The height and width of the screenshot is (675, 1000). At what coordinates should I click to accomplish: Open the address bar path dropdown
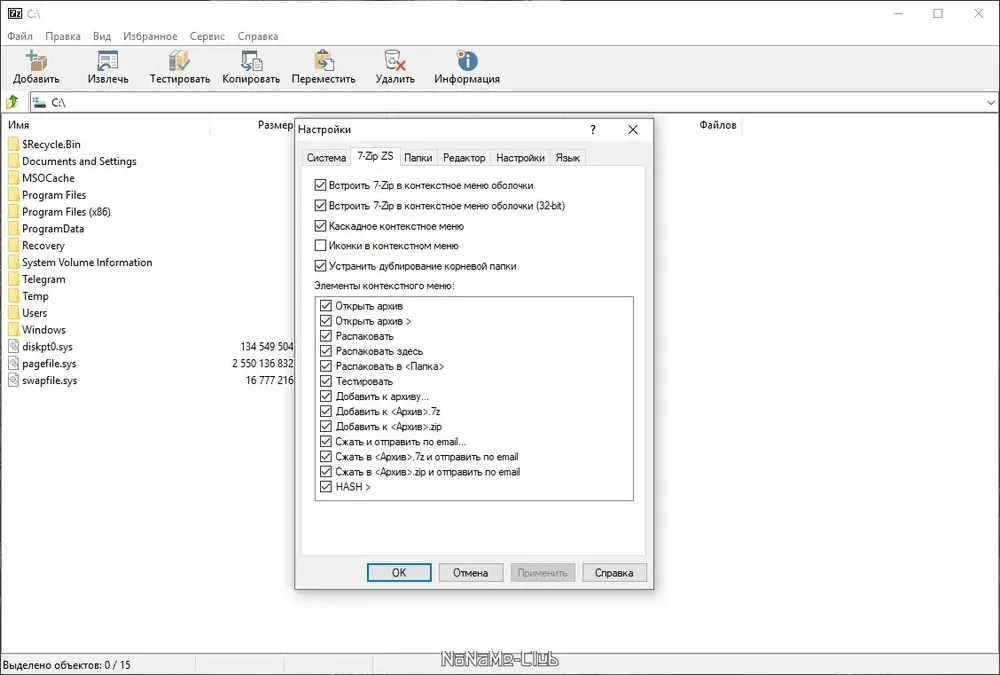990,102
